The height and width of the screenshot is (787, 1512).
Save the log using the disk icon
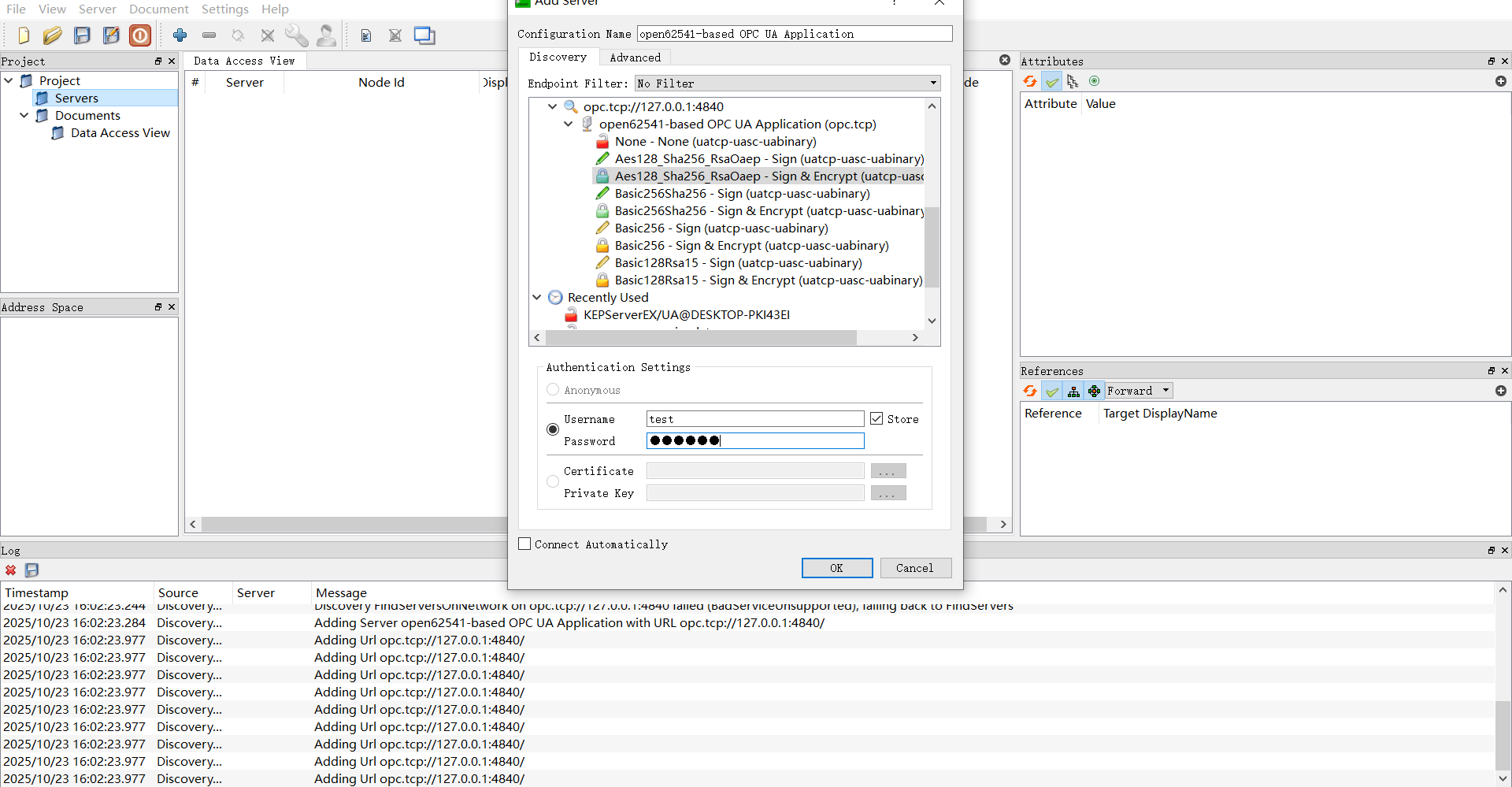[x=32, y=570]
